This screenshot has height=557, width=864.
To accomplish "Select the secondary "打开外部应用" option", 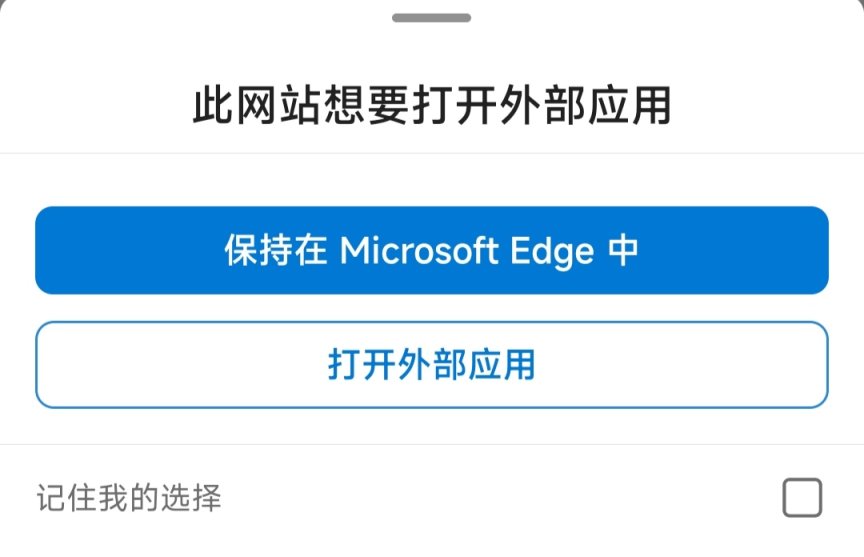I will 431,364.
